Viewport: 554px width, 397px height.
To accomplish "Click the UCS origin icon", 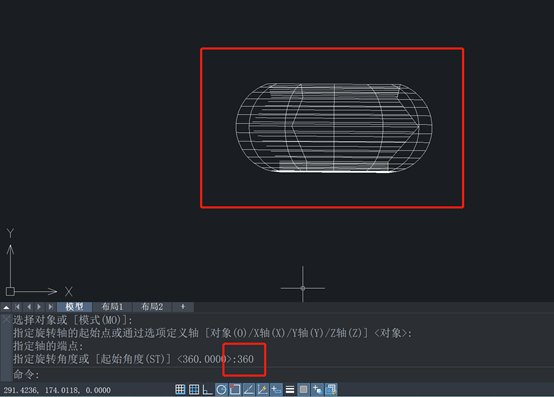I will tap(10, 291).
